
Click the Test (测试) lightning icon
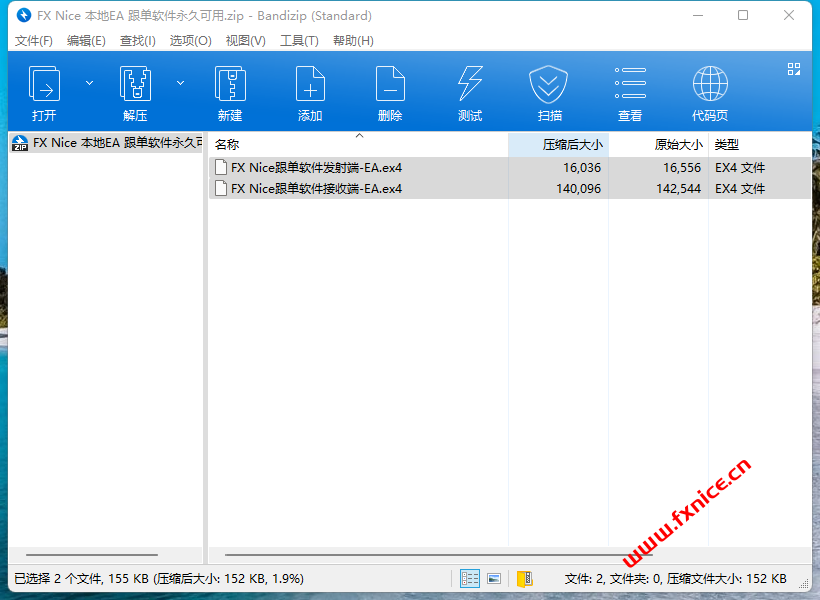(x=470, y=84)
